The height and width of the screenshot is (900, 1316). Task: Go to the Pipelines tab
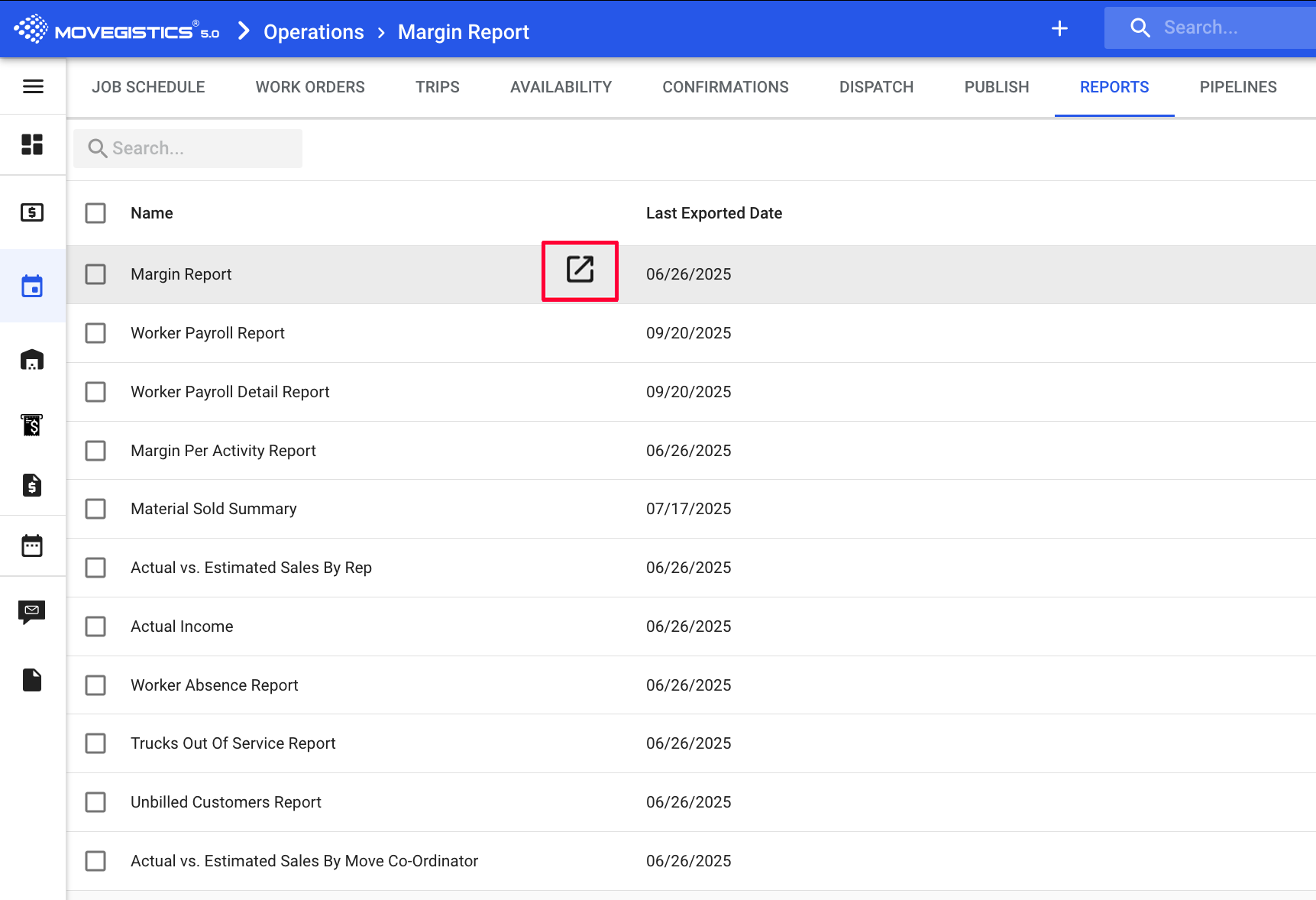(x=1237, y=87)
